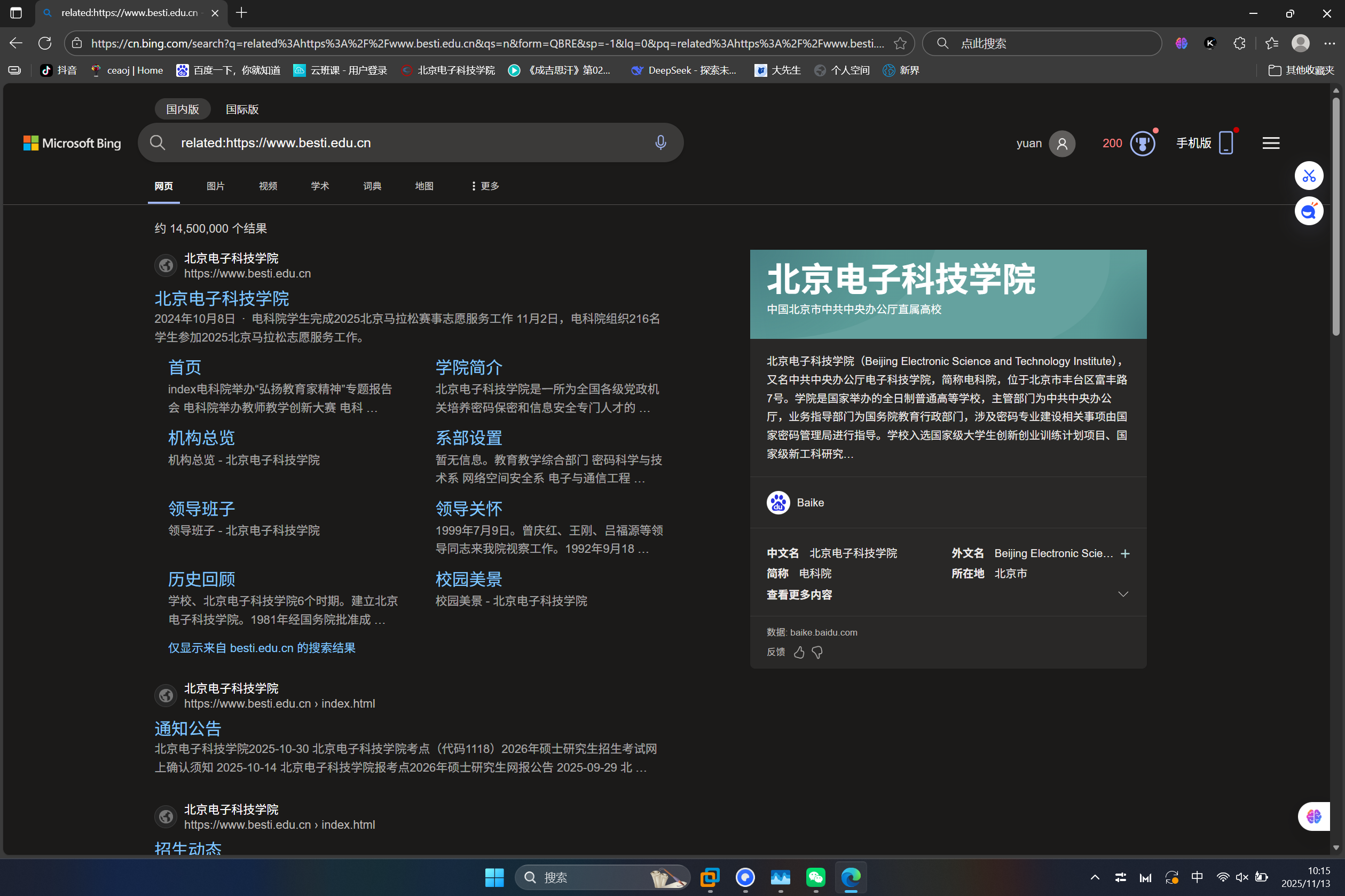Open the hamburger settings menu icon

click(x=1270, y=144)
